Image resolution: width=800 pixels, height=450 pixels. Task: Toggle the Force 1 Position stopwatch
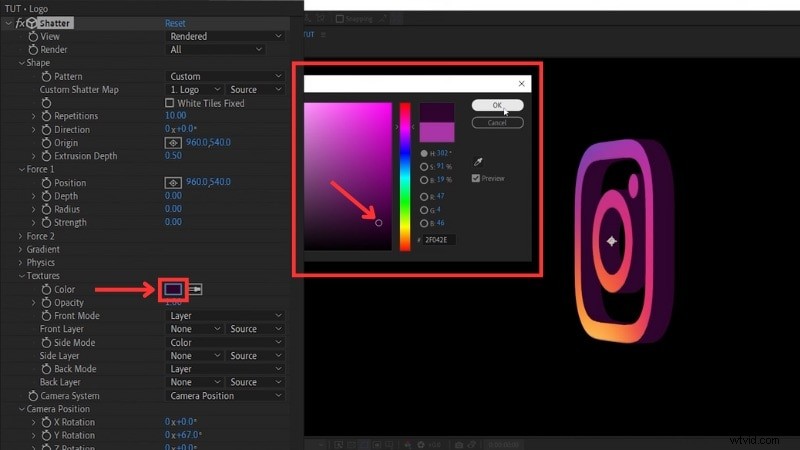coord(46,183)
